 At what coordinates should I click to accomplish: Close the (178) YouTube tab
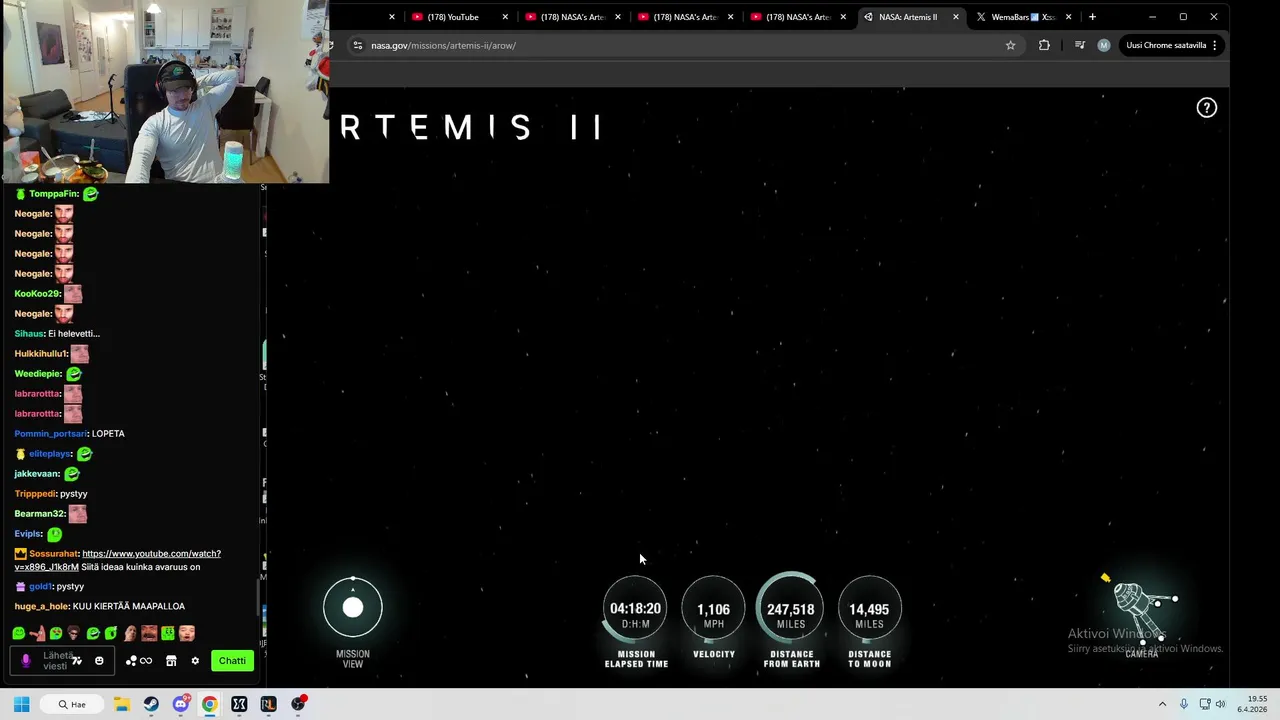(505, 17)
